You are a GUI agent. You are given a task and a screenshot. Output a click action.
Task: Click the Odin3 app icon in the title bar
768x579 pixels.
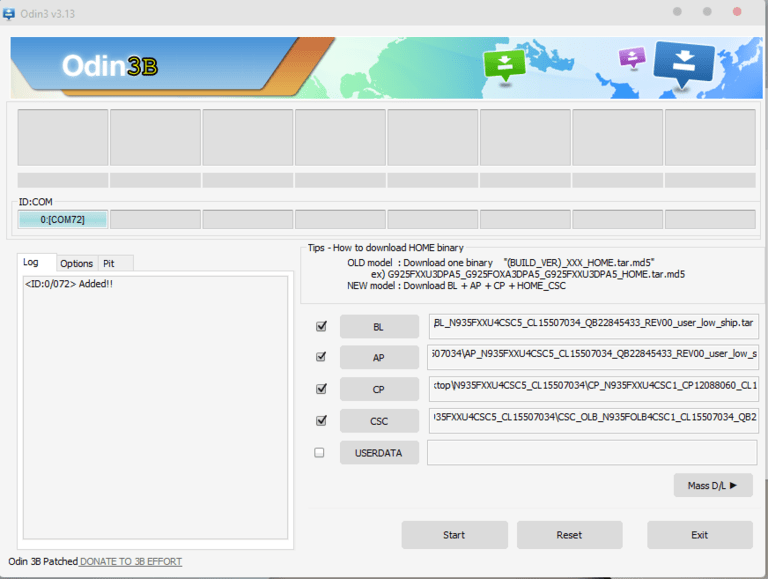click(9, 14)
